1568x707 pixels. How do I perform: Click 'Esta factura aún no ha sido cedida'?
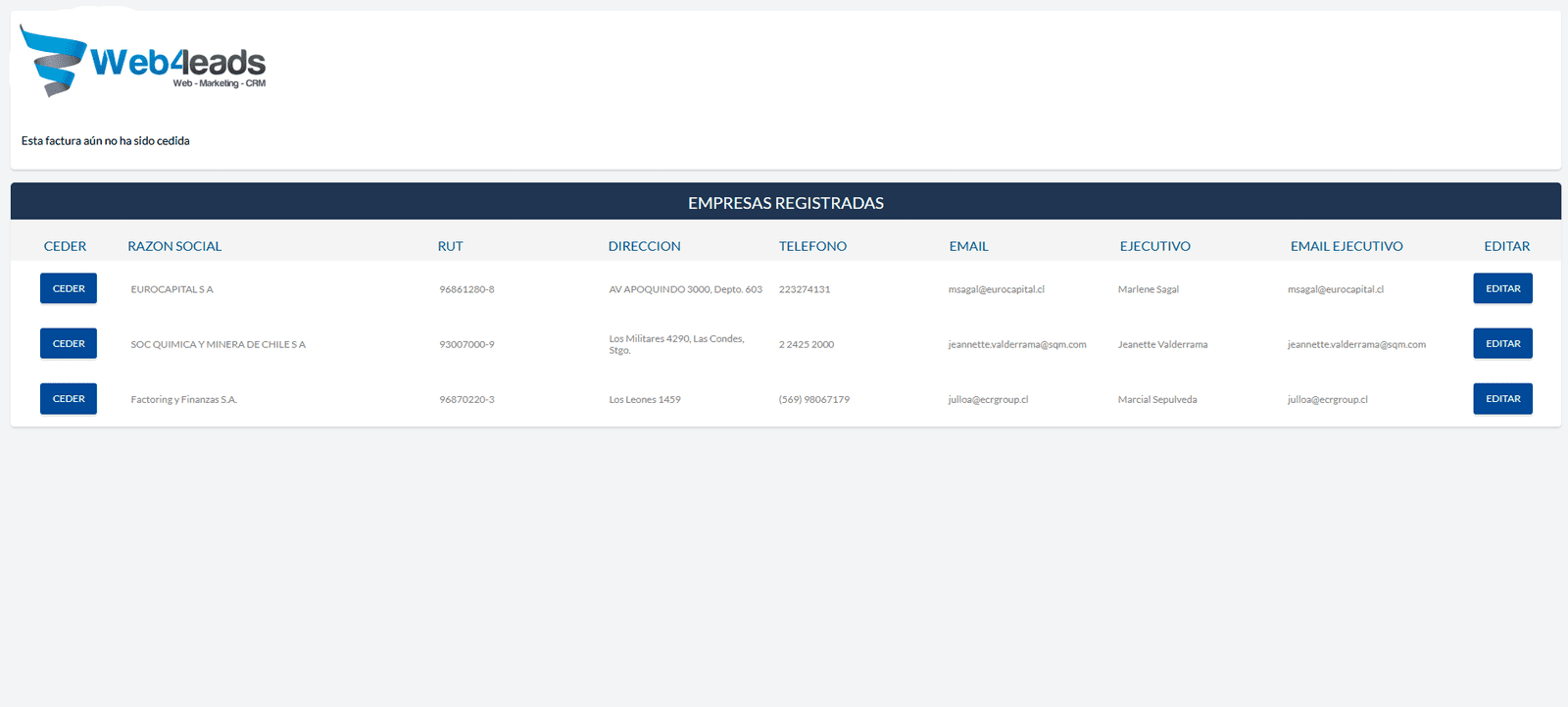click(106, 141)
